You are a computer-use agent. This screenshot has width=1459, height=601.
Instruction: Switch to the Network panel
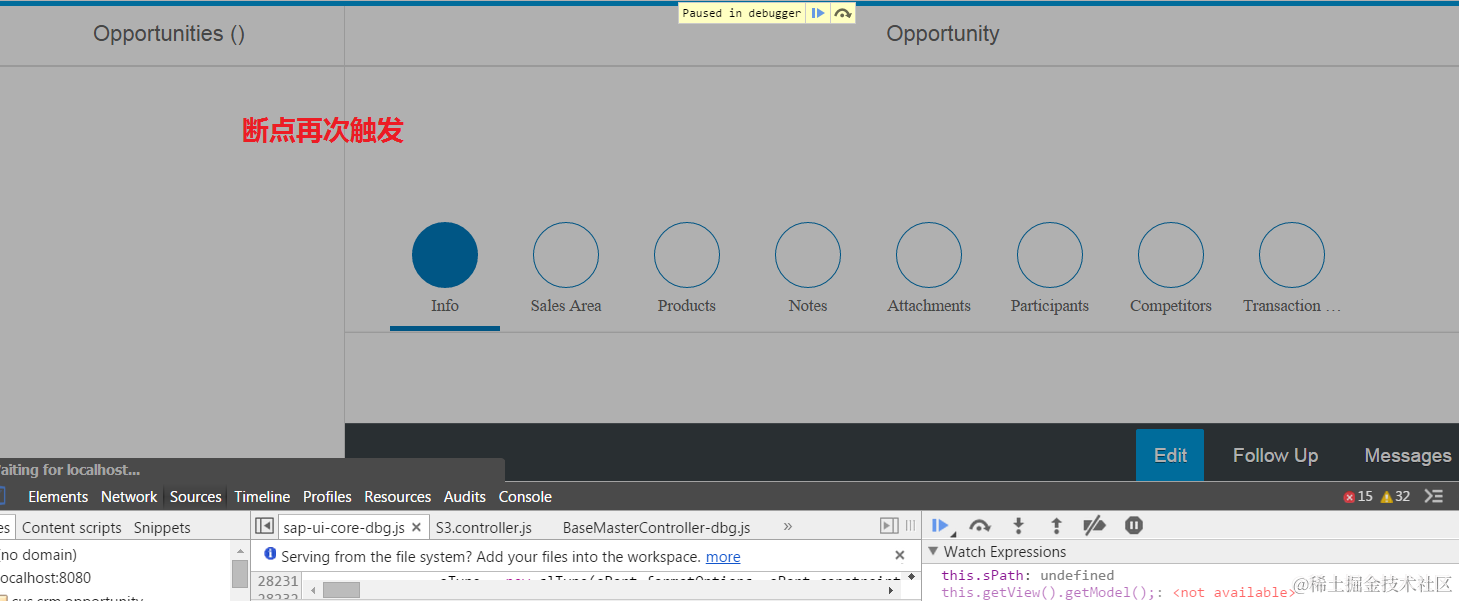(x=129, y=497)
